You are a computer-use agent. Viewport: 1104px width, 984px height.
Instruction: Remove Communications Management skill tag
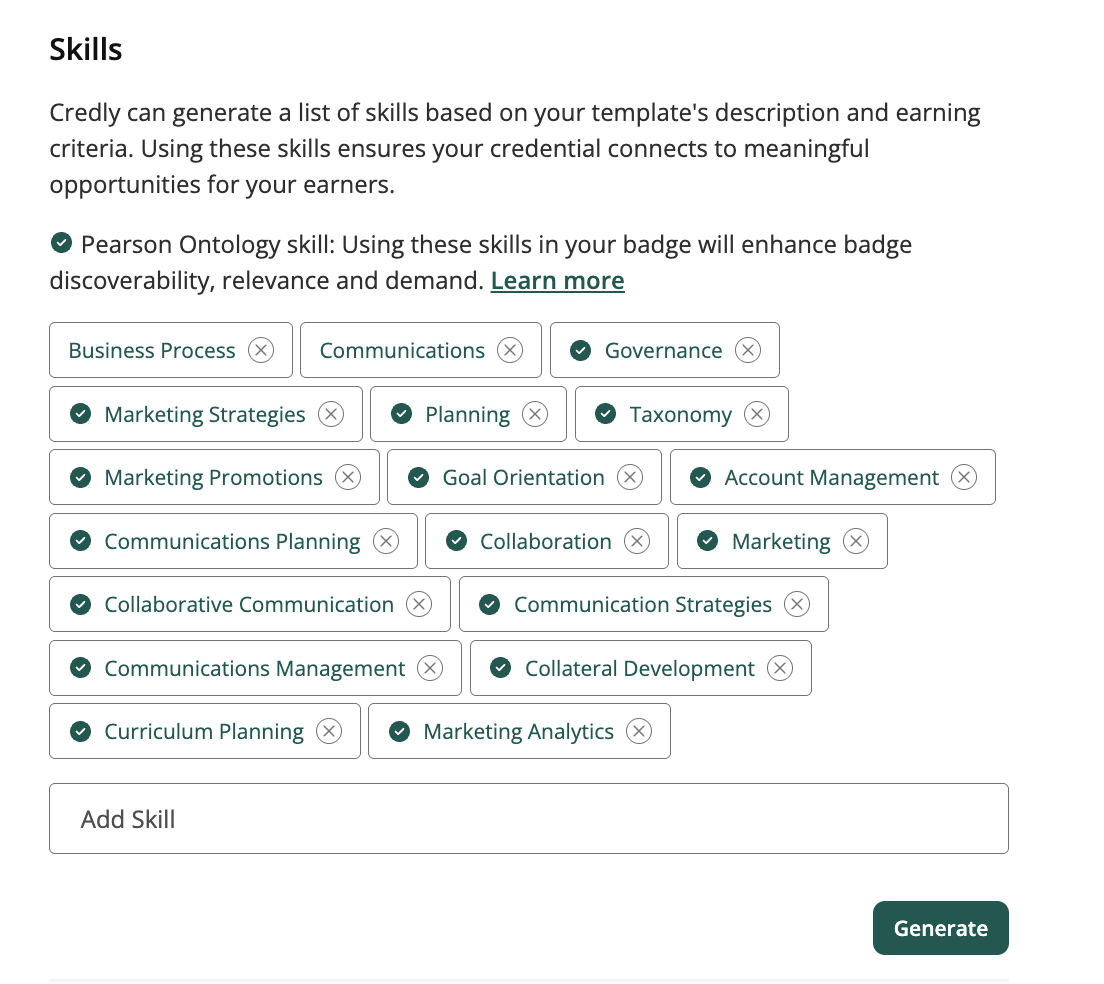430,668
